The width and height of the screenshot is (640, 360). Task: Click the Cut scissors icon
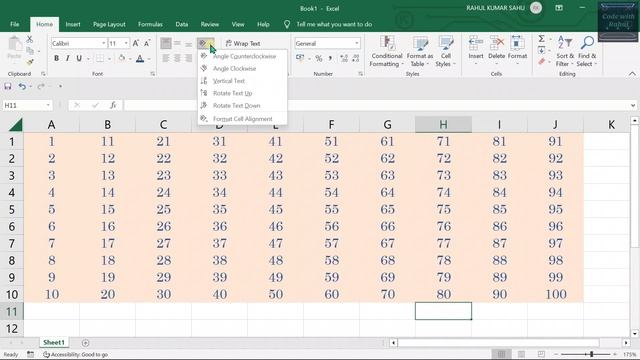point(29,40)
